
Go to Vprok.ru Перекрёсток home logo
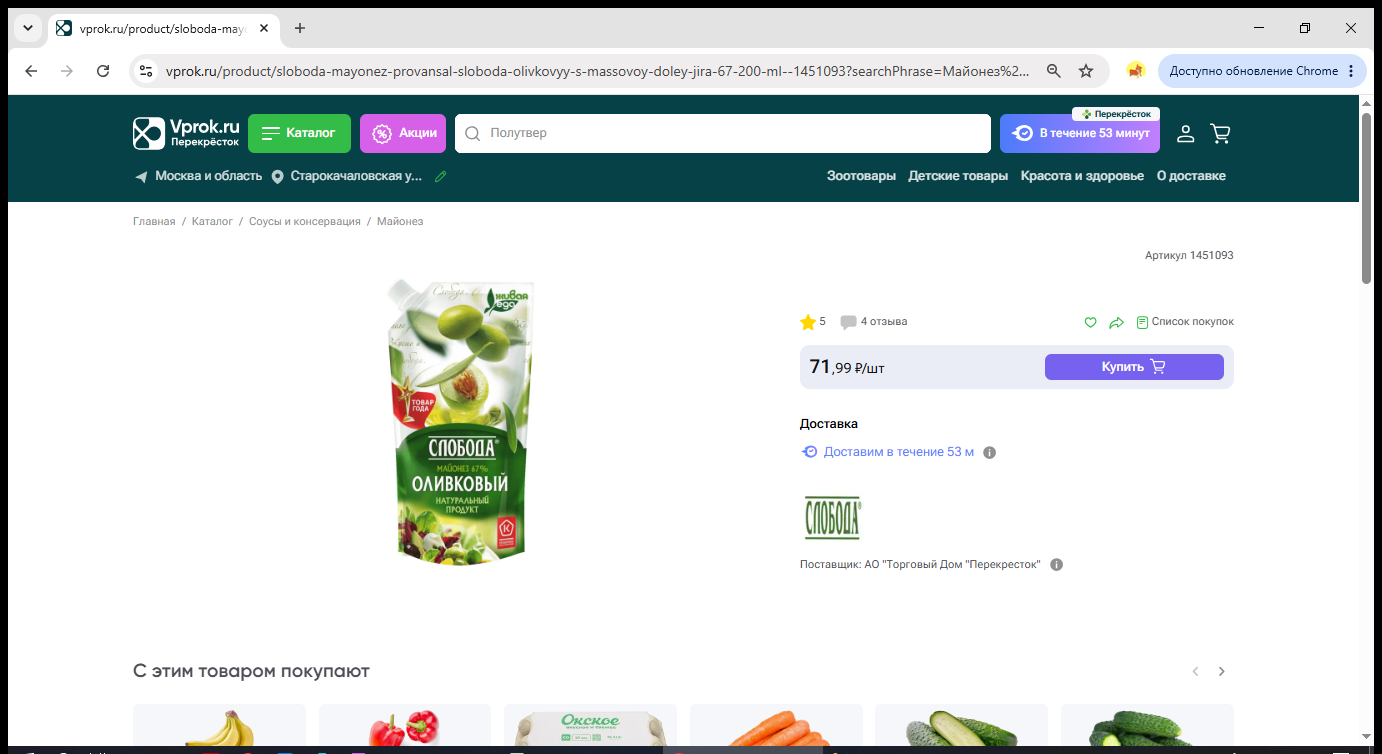coord(186,133)
